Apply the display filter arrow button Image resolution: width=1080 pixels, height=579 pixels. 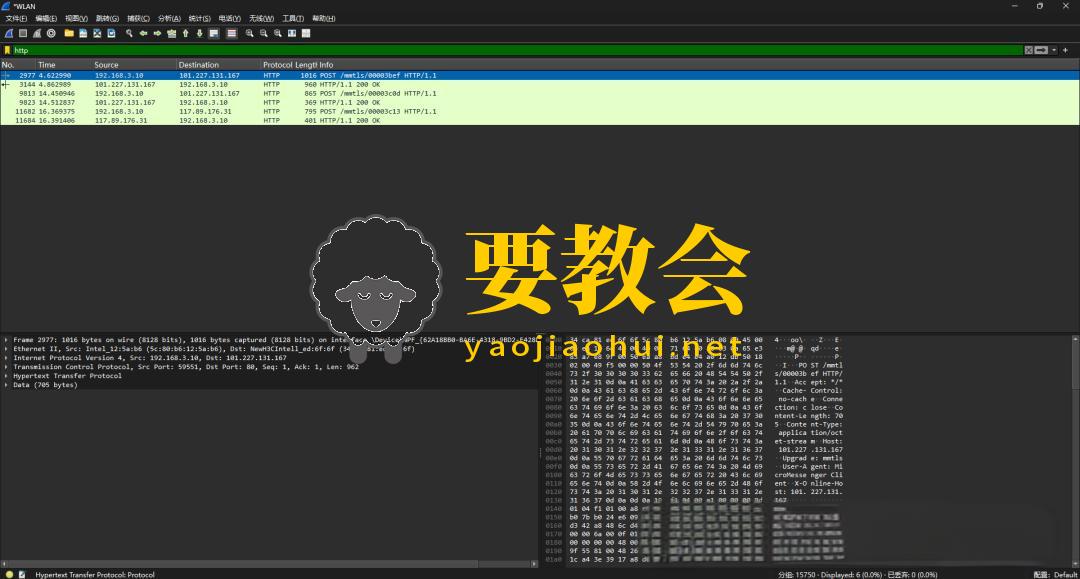[1041, 50]
